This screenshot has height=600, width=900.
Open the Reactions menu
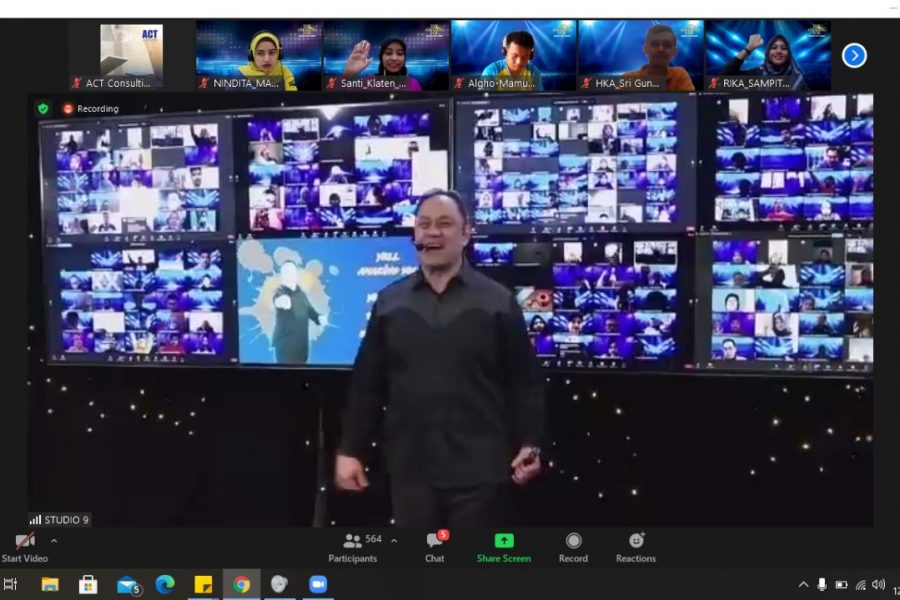pyautogui.click(x=636, y=546)
